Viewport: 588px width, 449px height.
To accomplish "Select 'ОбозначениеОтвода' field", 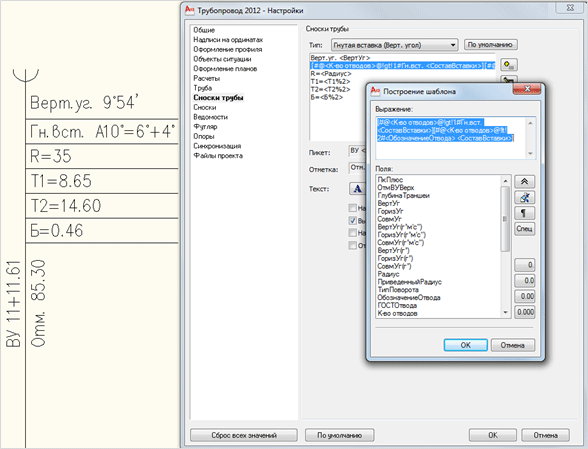I will coord(409,298).
